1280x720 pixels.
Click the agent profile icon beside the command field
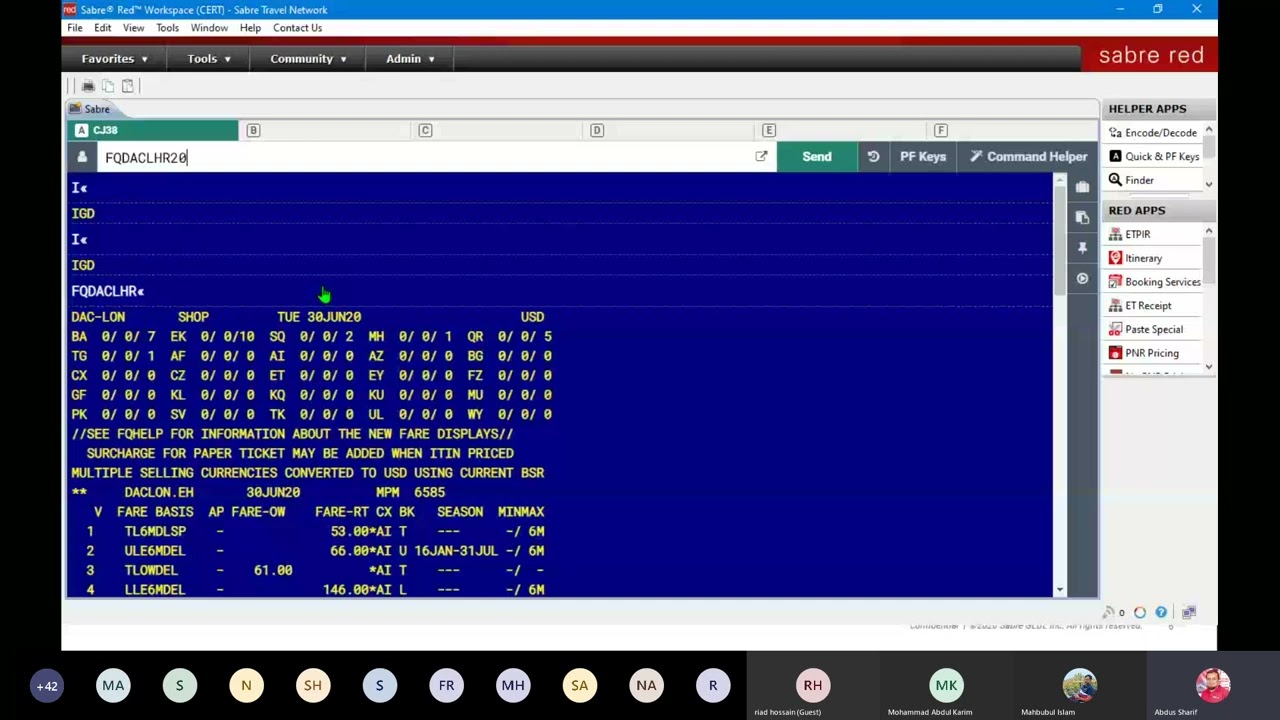pyautogui.click(x=82, y=157)
